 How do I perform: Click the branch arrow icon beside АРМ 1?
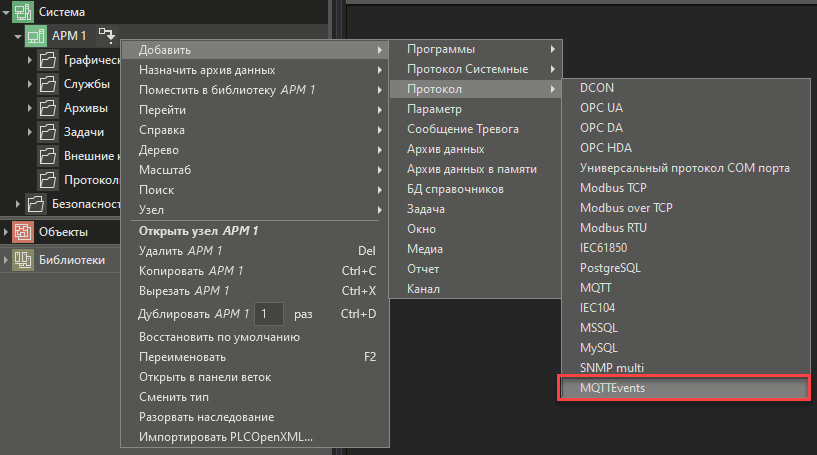(106, 36)
